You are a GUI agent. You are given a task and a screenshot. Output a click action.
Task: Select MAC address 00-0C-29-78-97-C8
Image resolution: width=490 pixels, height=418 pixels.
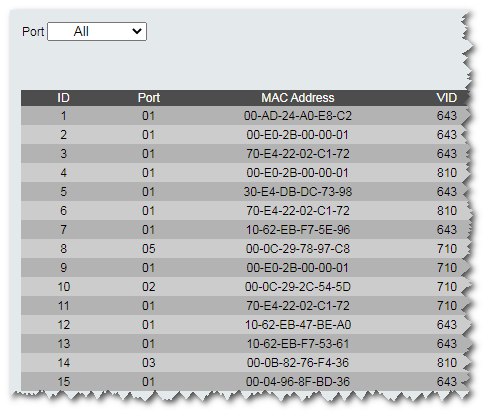(298, 249)
